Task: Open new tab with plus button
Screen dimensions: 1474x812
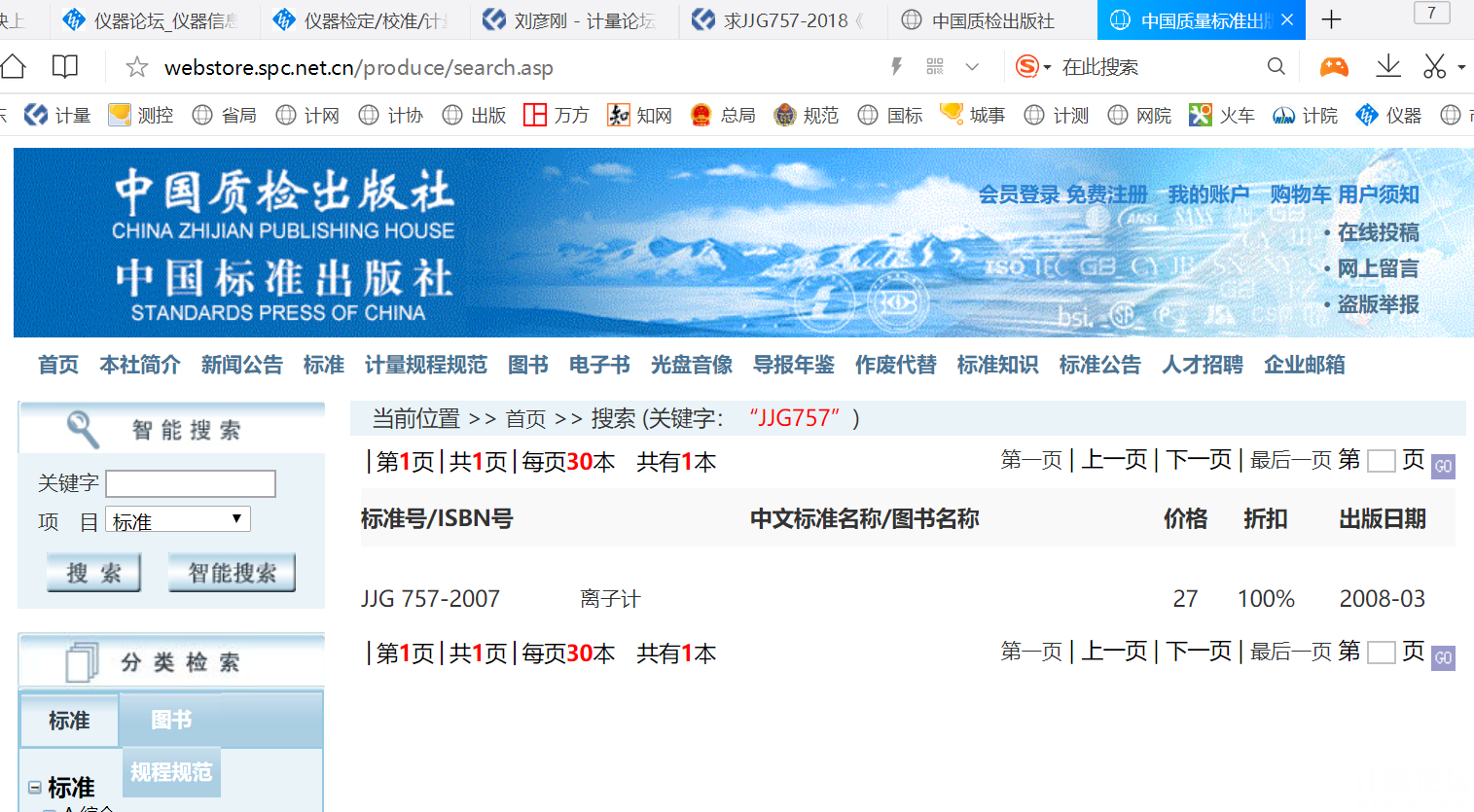Action: click(1331, 19)
